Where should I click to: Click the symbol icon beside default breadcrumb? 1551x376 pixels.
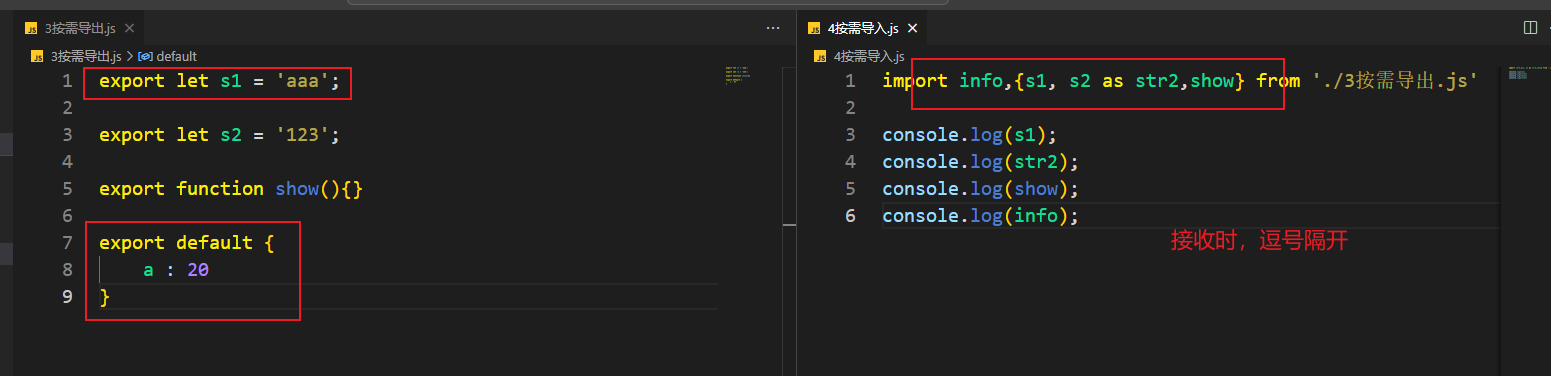(145, 57)
